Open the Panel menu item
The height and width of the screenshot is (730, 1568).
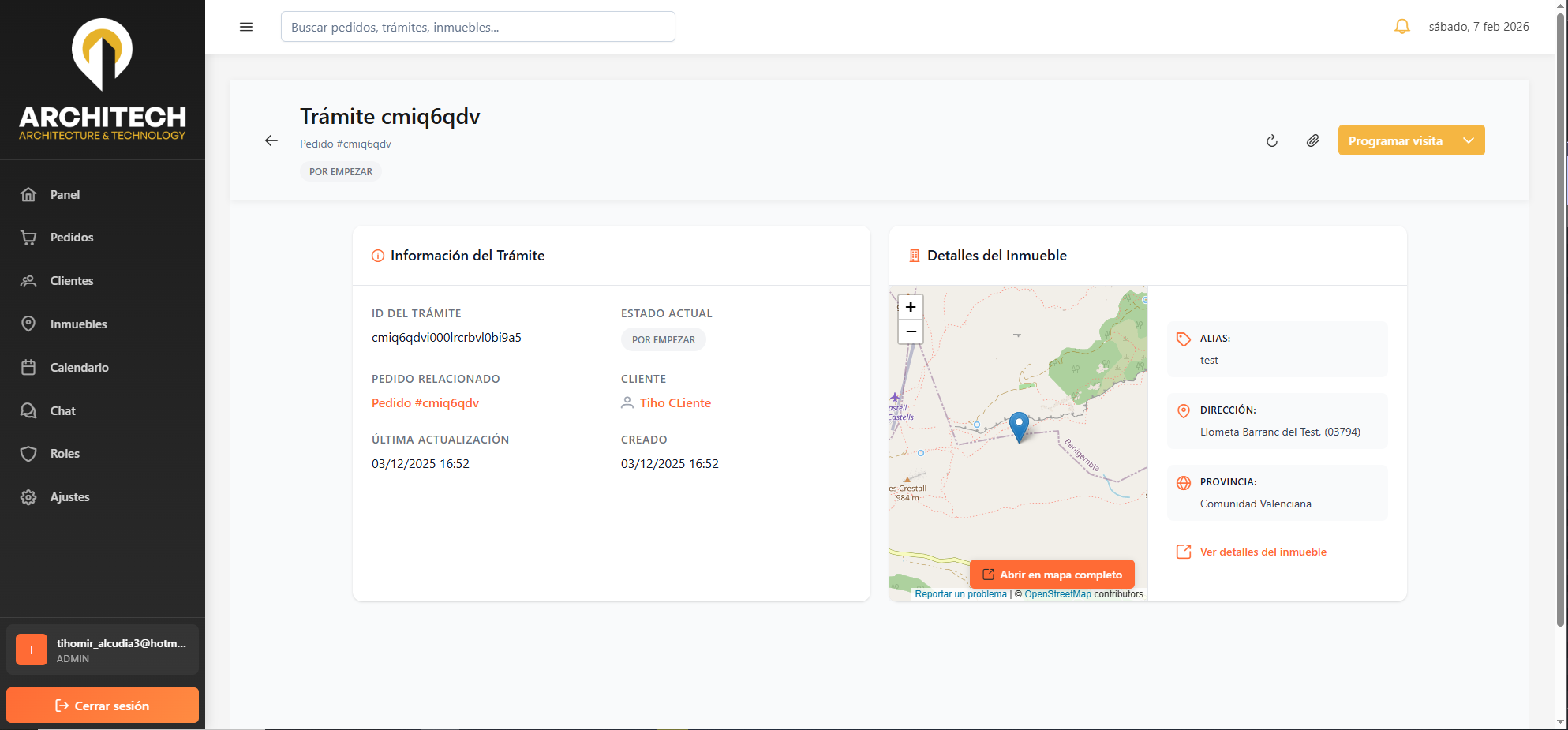(x=65, y=195)
